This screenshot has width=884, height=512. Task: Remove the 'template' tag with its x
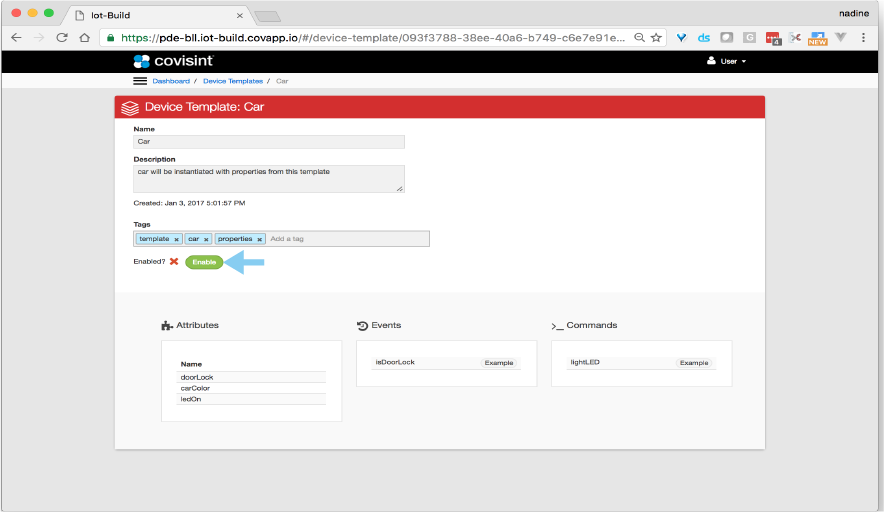(x=176, y=240)
